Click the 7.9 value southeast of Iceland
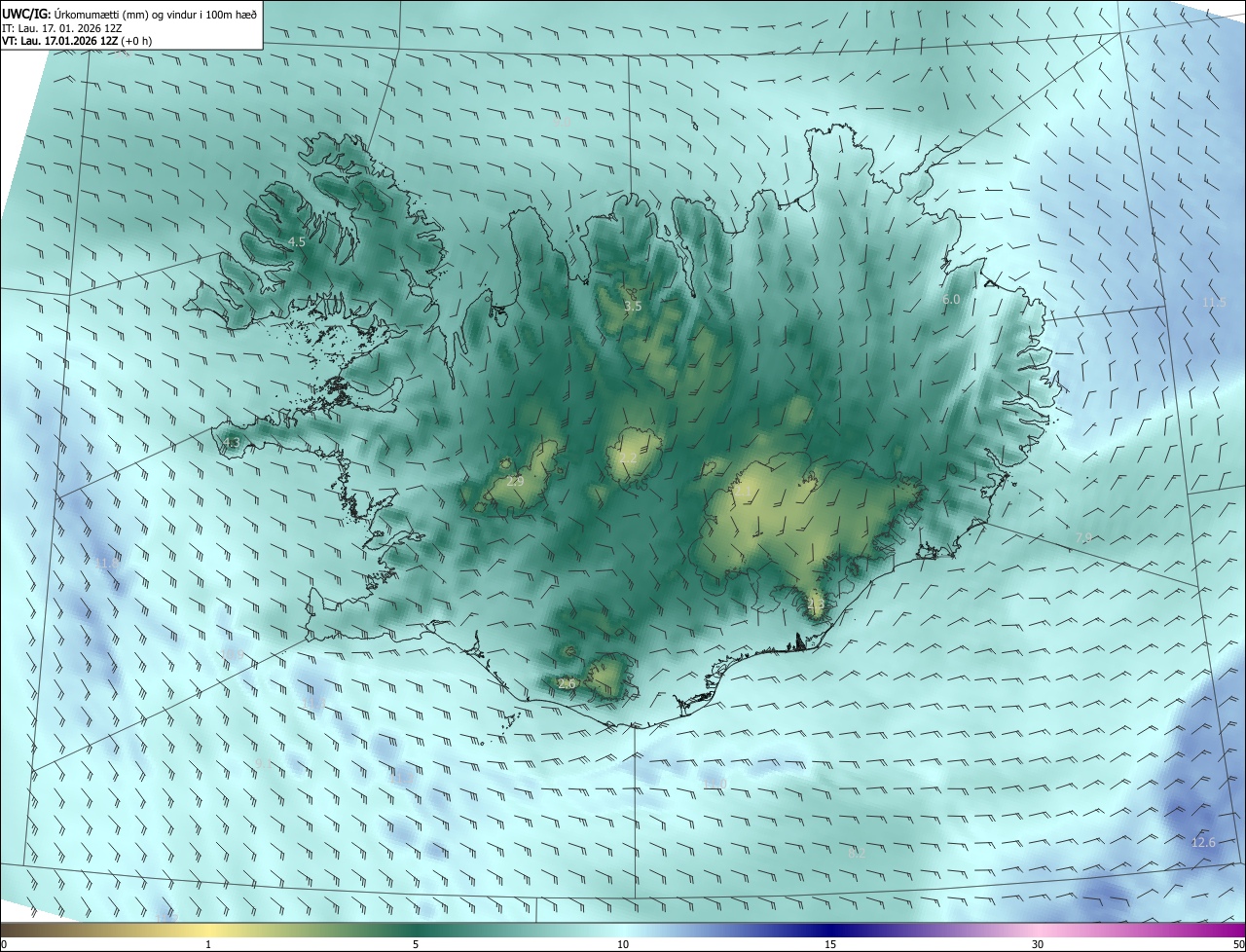This screenshot has height=952, width=1246. [1083, 537]
